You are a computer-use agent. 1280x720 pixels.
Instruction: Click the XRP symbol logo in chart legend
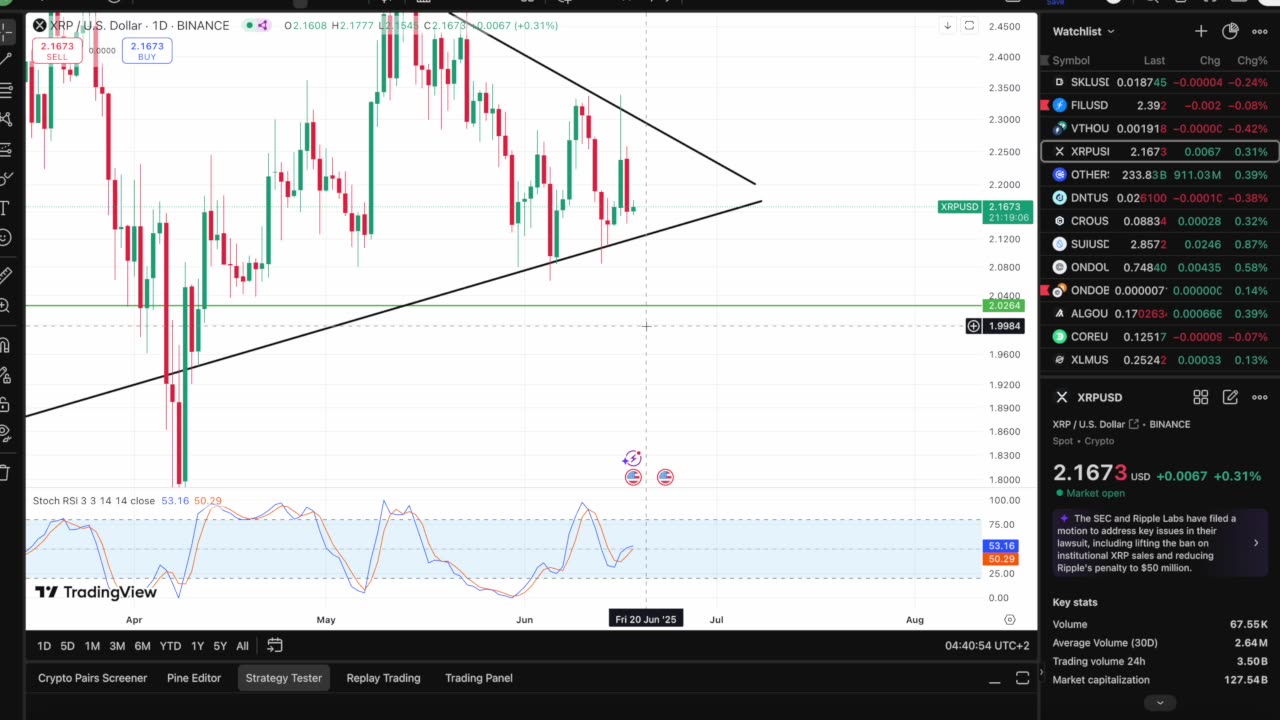point(40,25)
